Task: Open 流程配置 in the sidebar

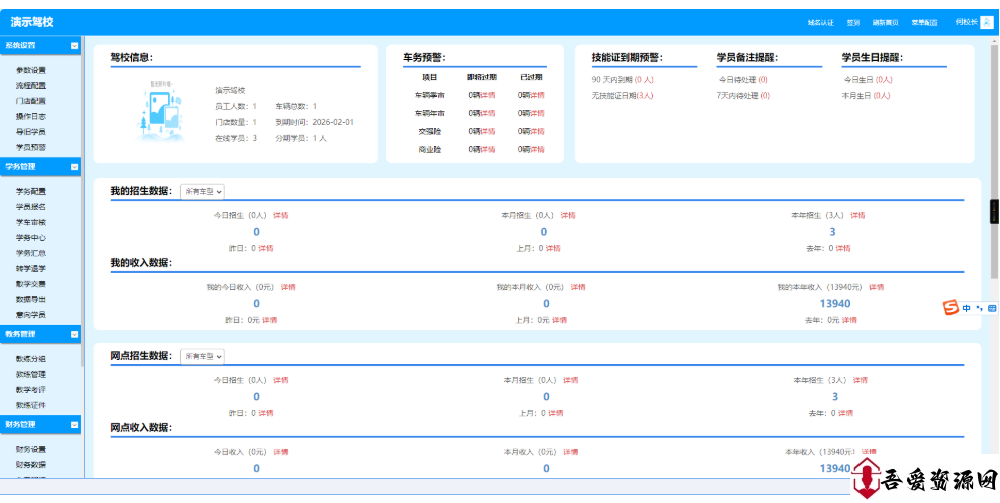Action: click(31, 85)
